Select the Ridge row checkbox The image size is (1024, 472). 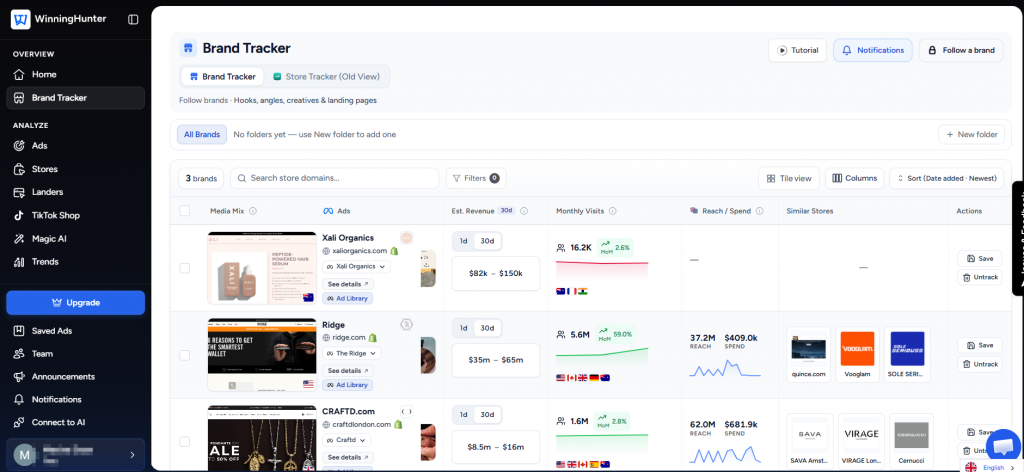point(185,355)
